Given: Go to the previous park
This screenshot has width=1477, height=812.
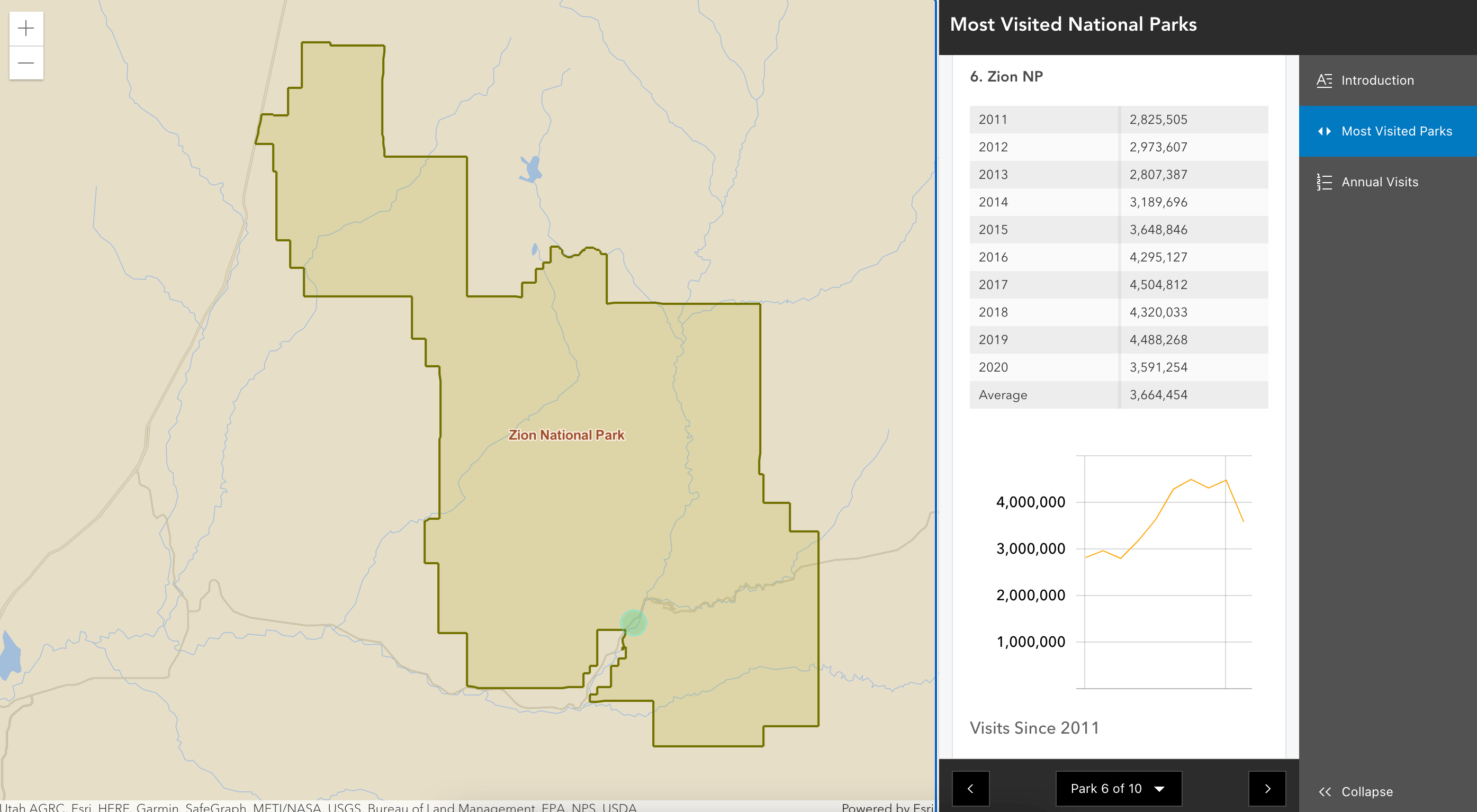Looking at the screenshot, I should tap(970, 789).
